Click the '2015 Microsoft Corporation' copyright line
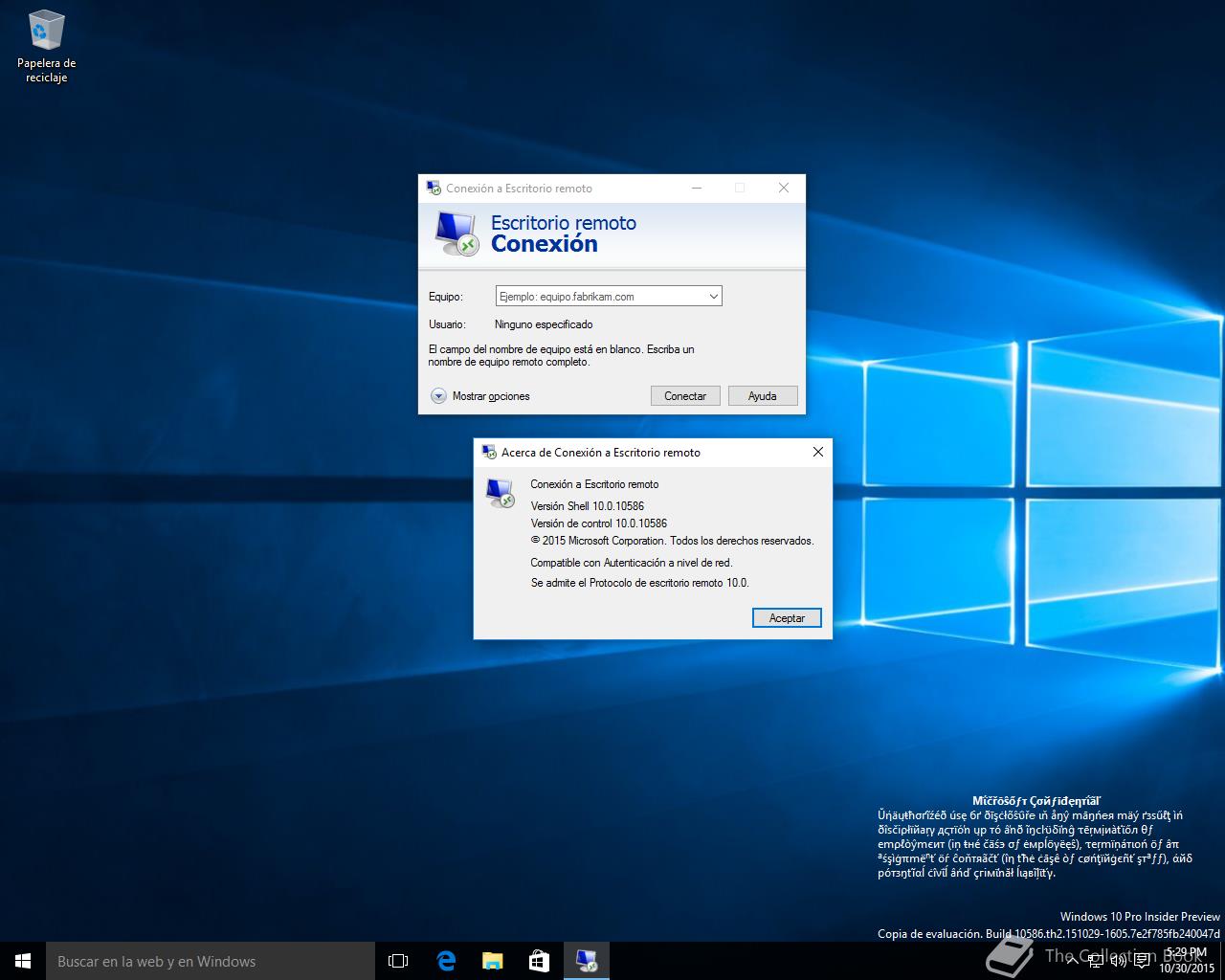This screenshot has height=980, width=1225. (673, 541)
